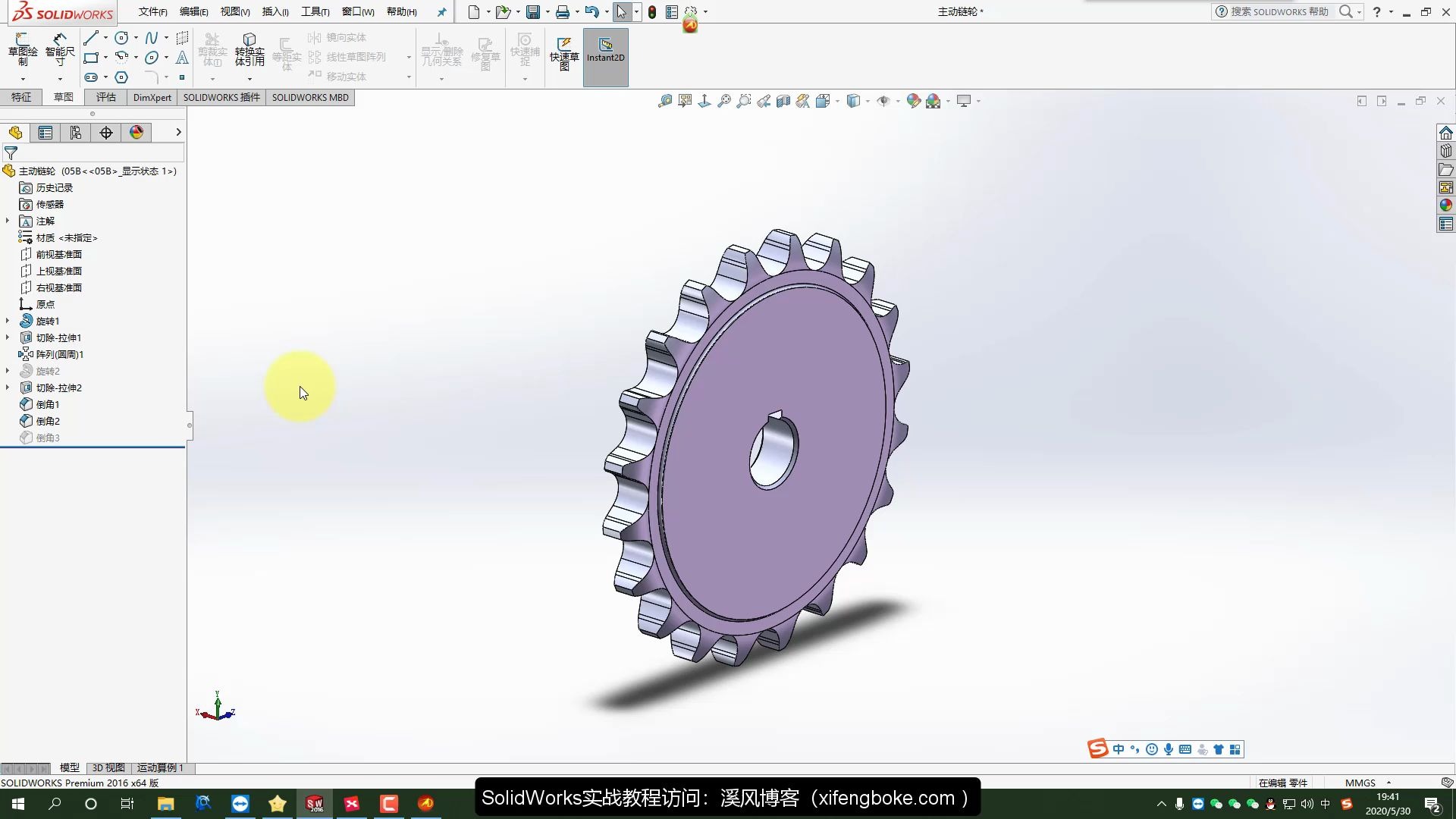Open the DisplayManager color ball tab

click(x=136, y=133)
